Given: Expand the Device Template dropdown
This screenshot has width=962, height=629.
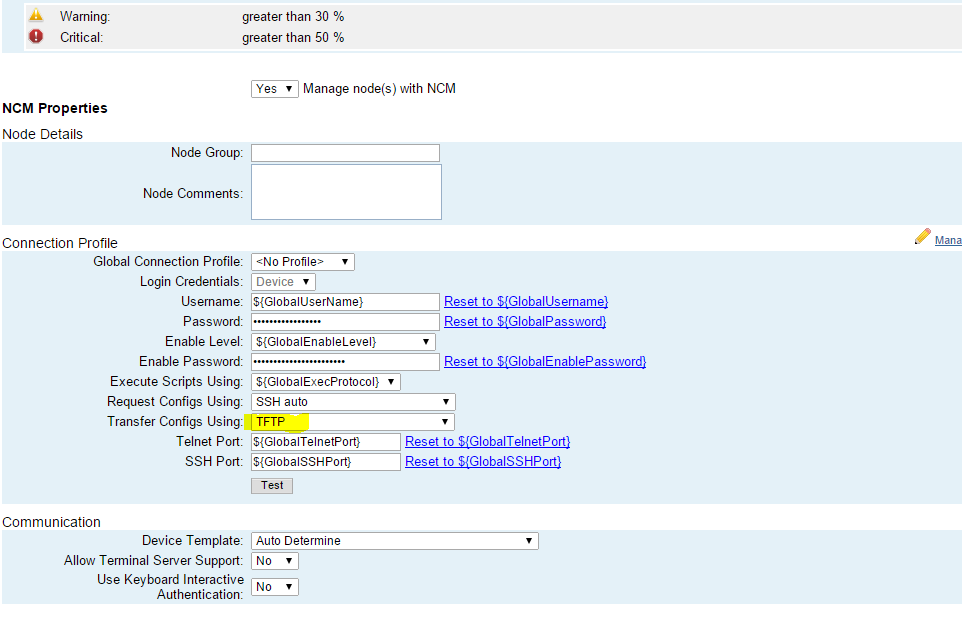Looking at the screenshot, I should pos(394,541).
